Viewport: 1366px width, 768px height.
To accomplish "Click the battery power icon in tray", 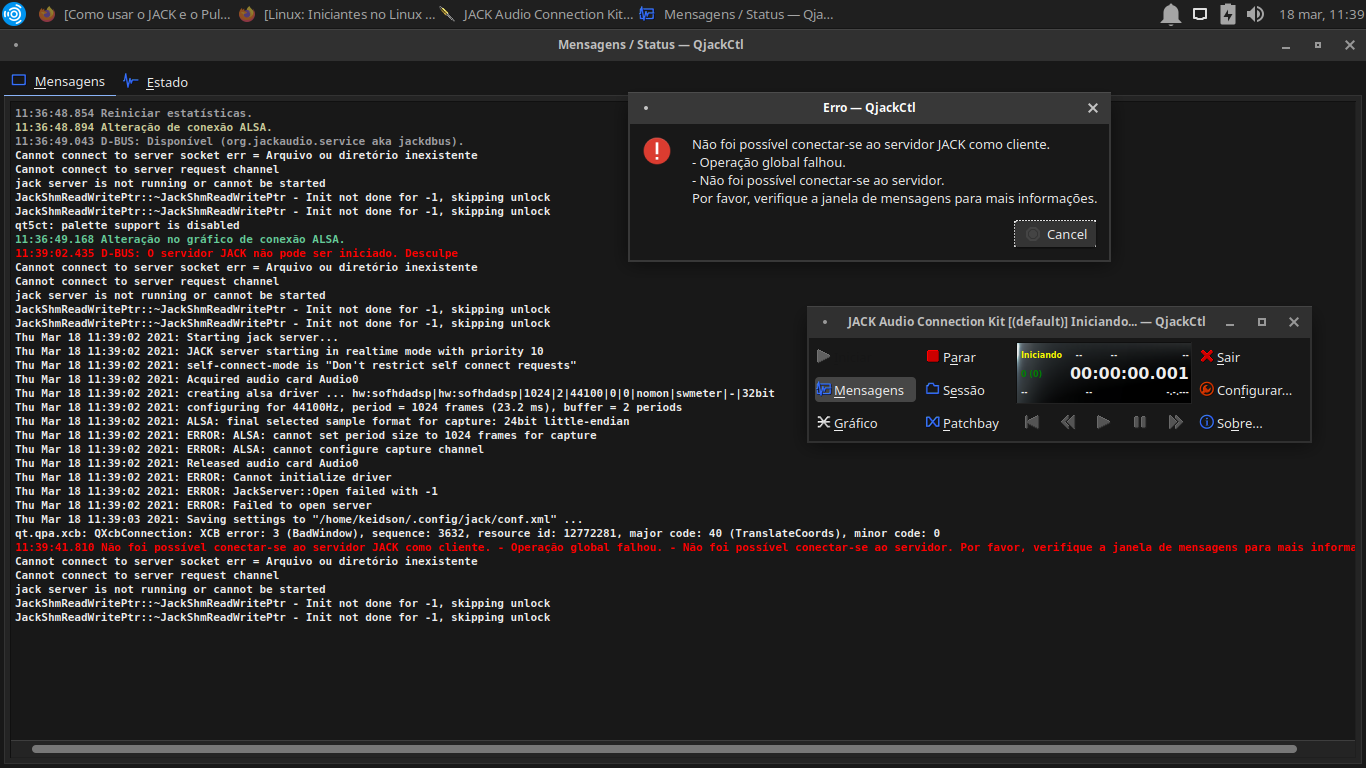I will coord(1227,14).
